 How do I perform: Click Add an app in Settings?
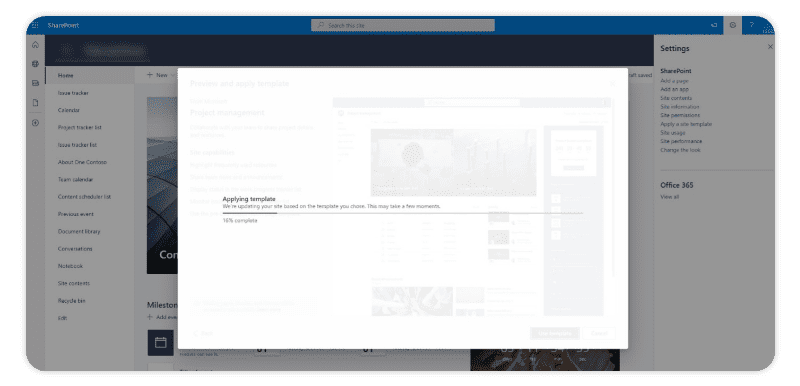click(674, 89)
